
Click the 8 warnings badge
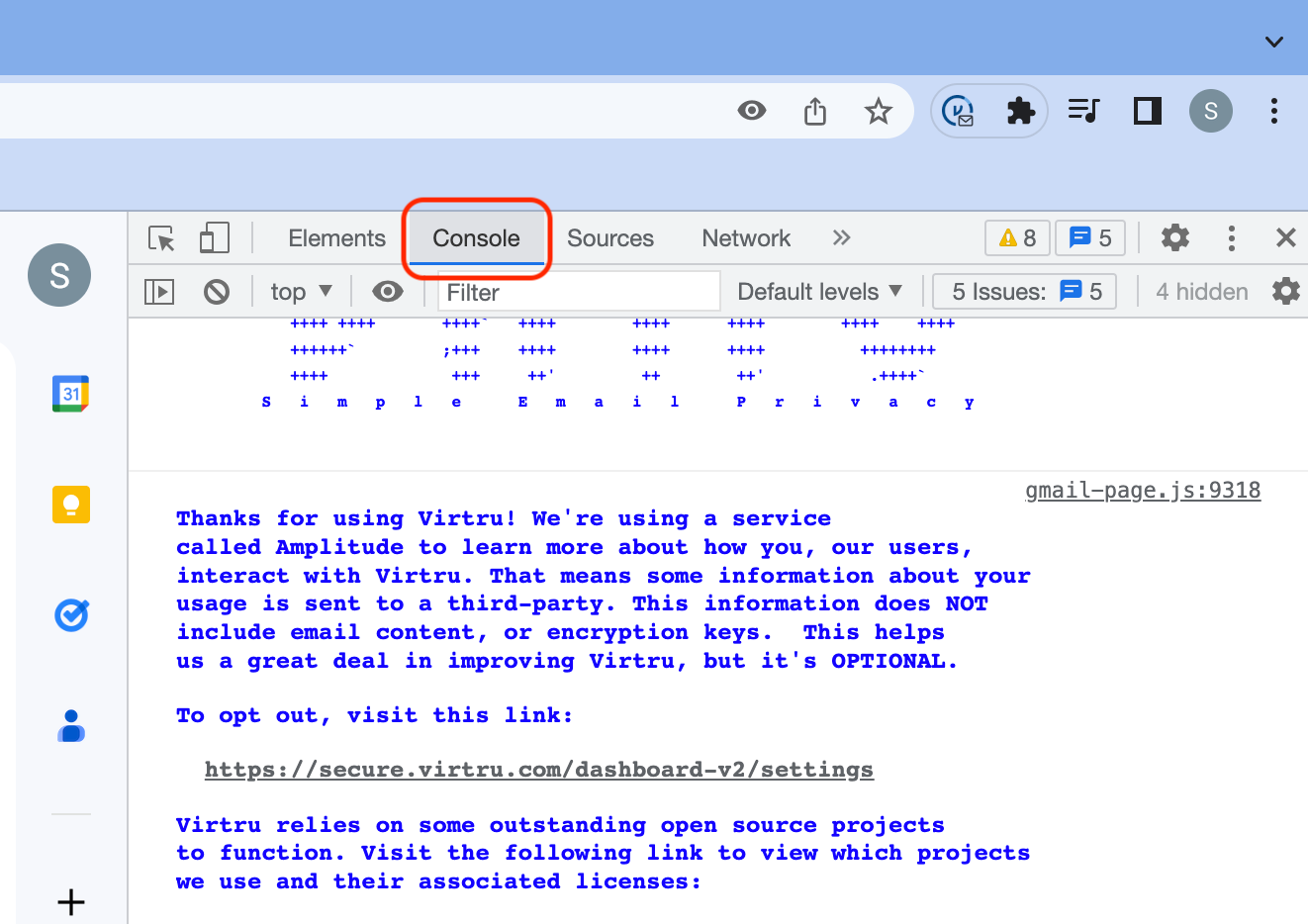[1017, 238]
